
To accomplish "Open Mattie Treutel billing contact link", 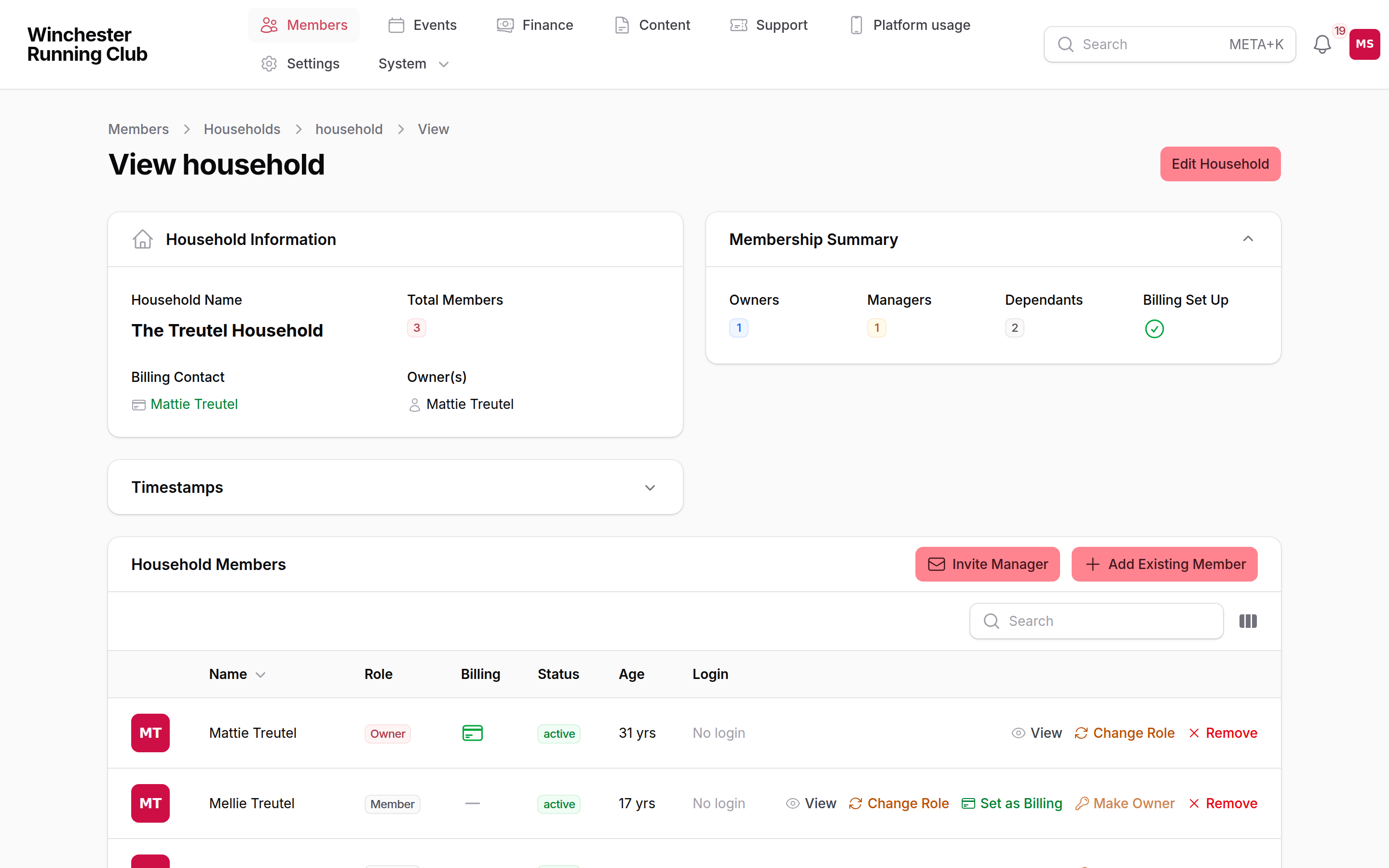I will click(x=194, y=404).
